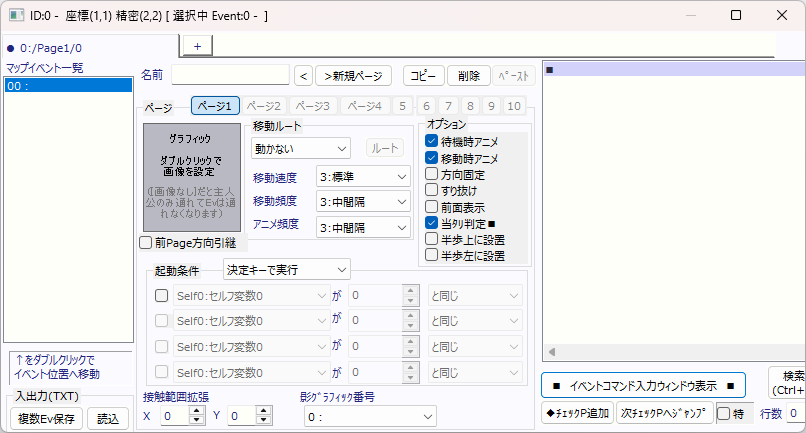Viewport: 806px width, 433px height.
Task: Switch to ページ2 tab
Action: pyautogui.click(x=264, y=106)
